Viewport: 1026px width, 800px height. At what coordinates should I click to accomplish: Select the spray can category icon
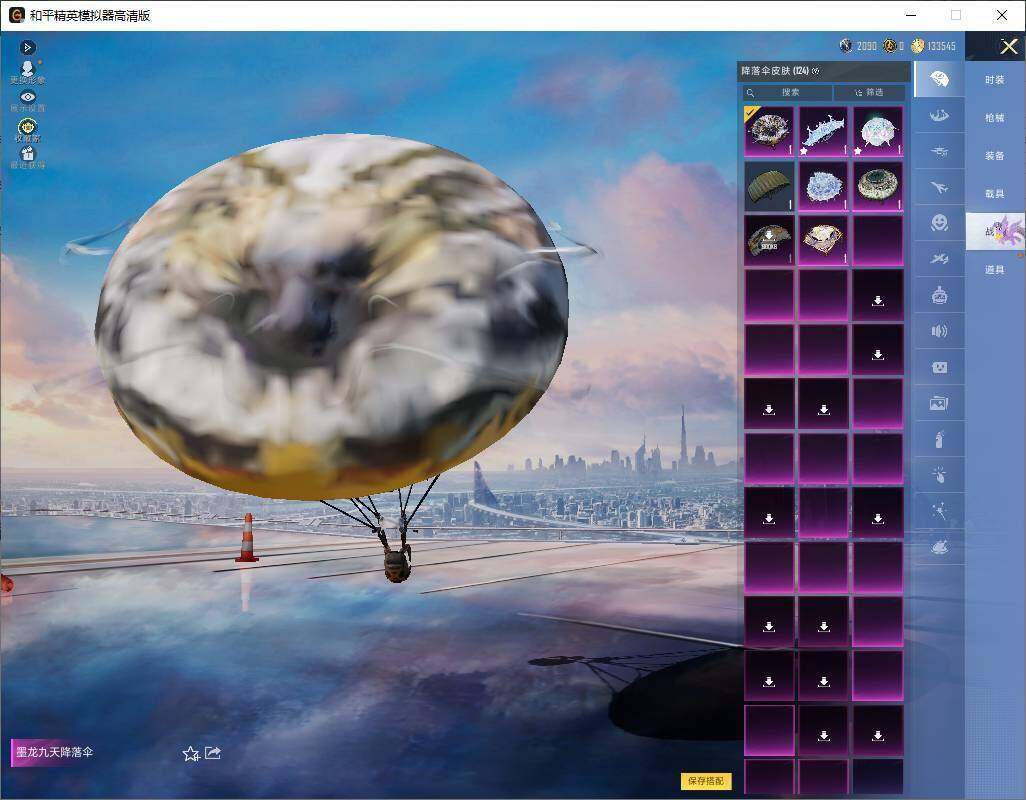coord(939,440)
